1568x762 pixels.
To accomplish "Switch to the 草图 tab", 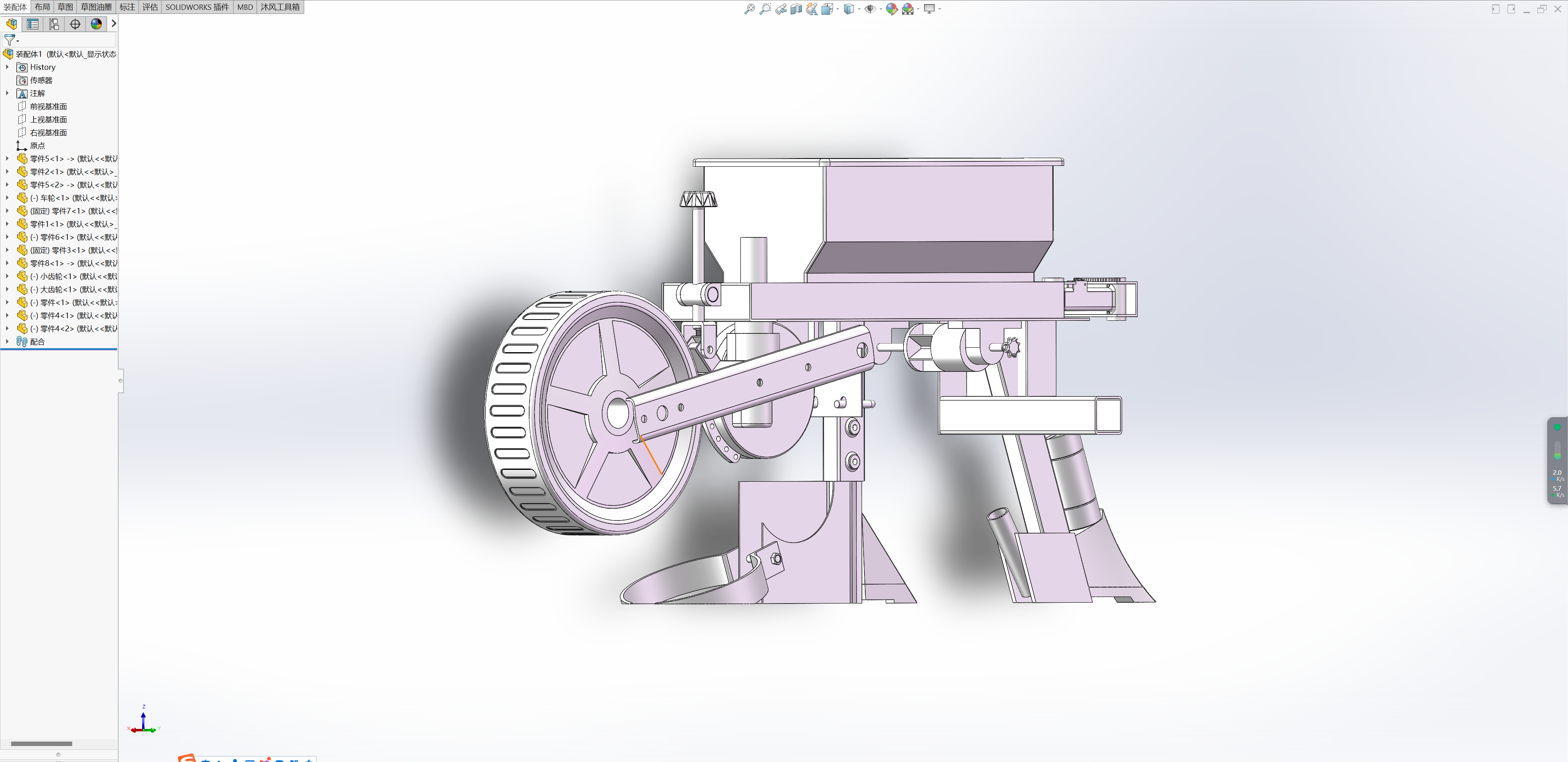I will coord(65,7).
